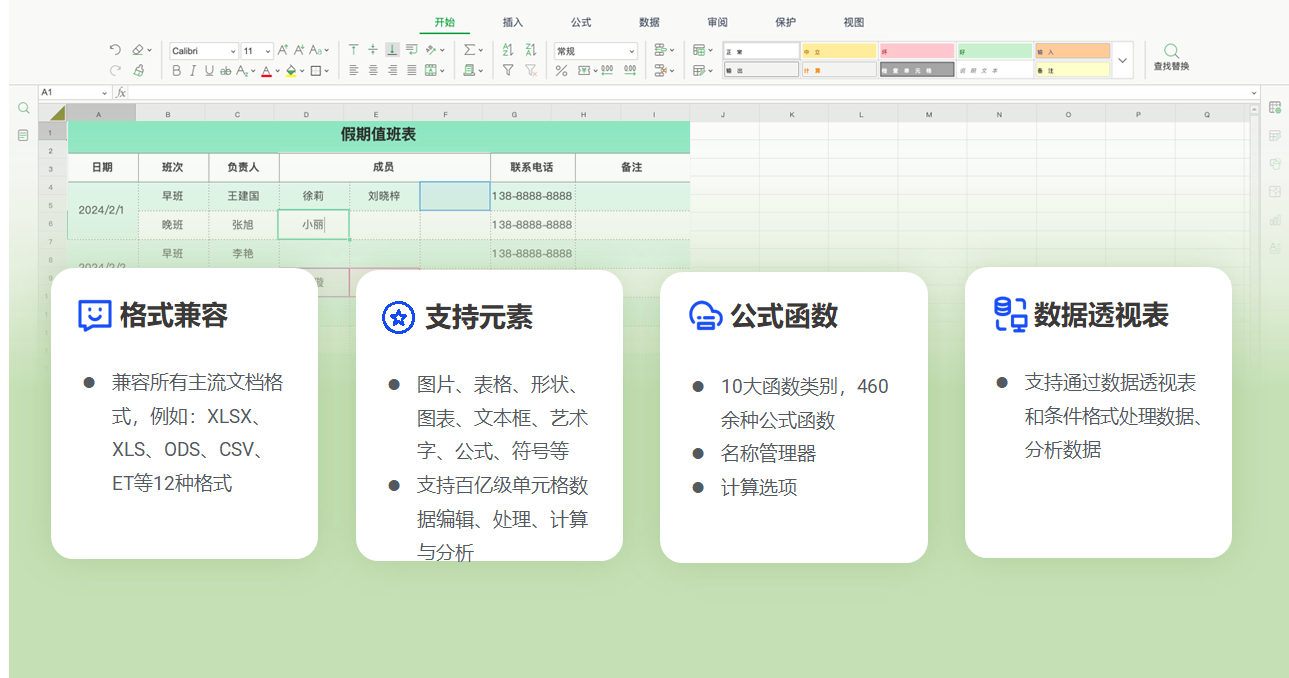Expand the cell styles gallery chevron

(1122, 60)
